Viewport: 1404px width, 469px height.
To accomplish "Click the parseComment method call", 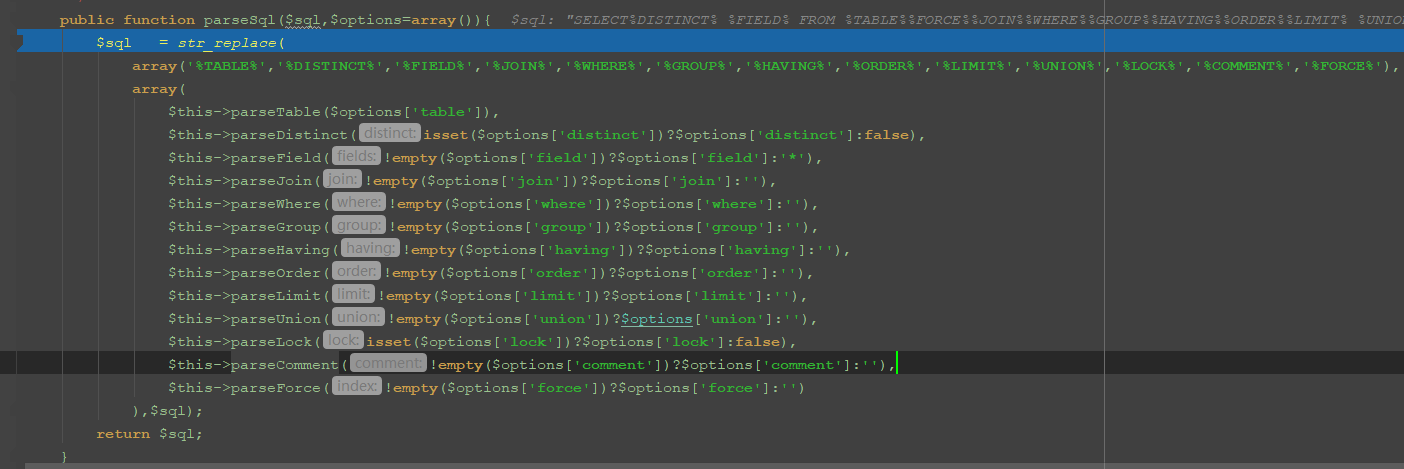I will pyautogui.click(x=284, y=365).
